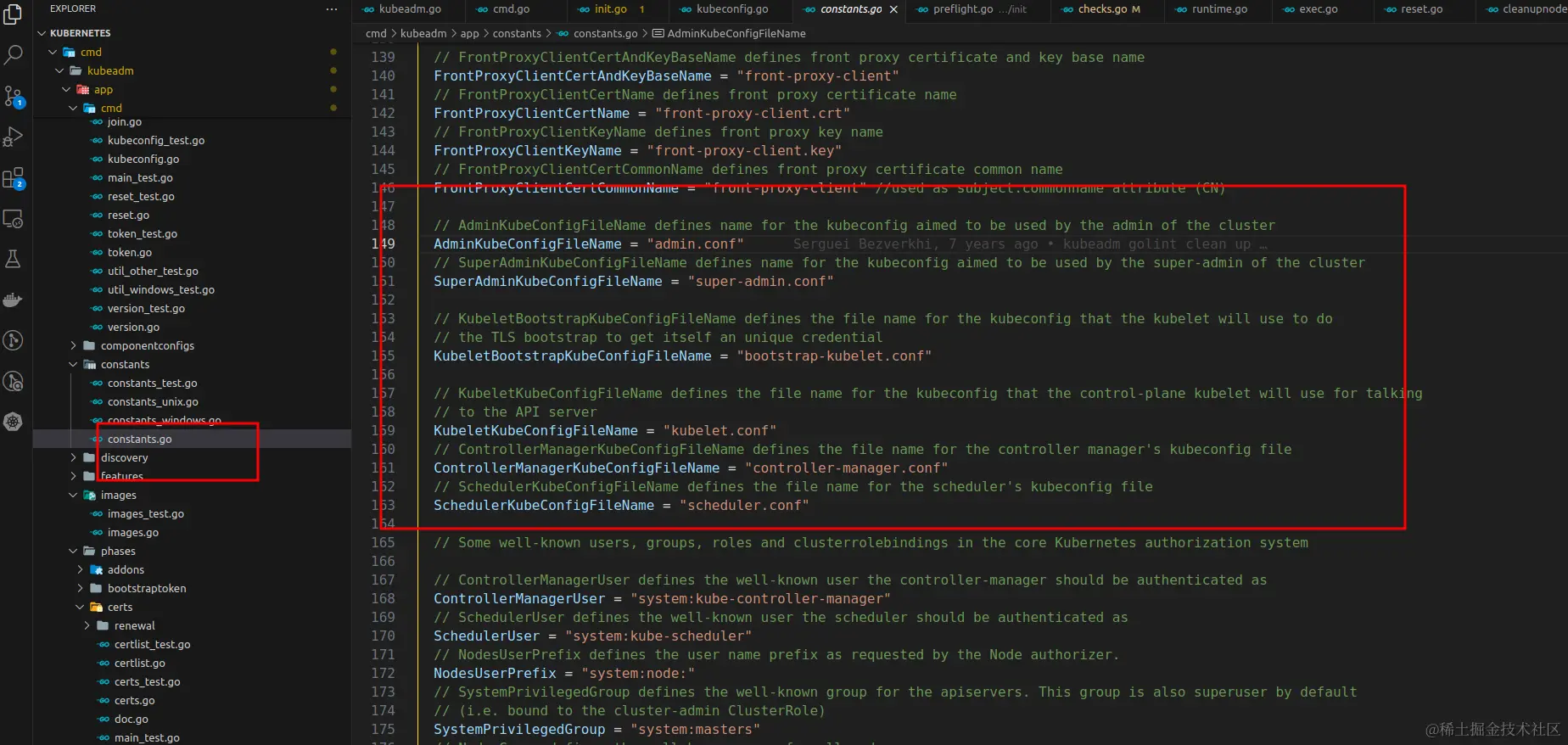Collapse the app folder
The width and height of the screenshot is (1568, 745).
[x=104, y=89]
